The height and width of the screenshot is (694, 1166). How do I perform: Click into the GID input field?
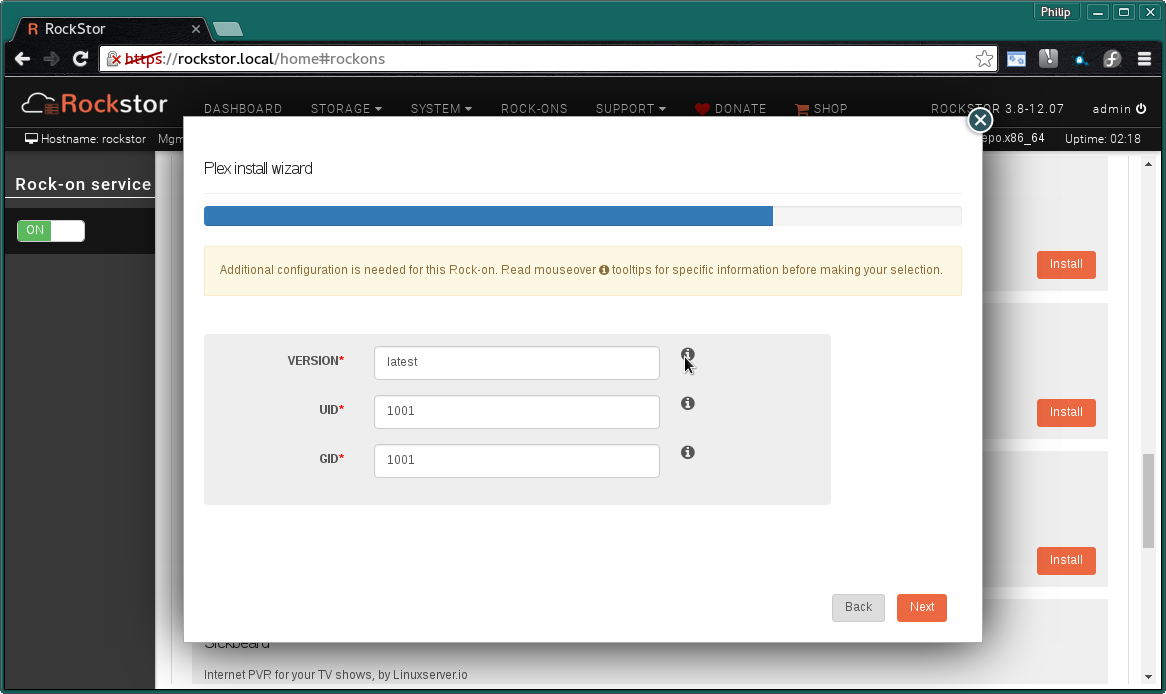click(516, 460)
